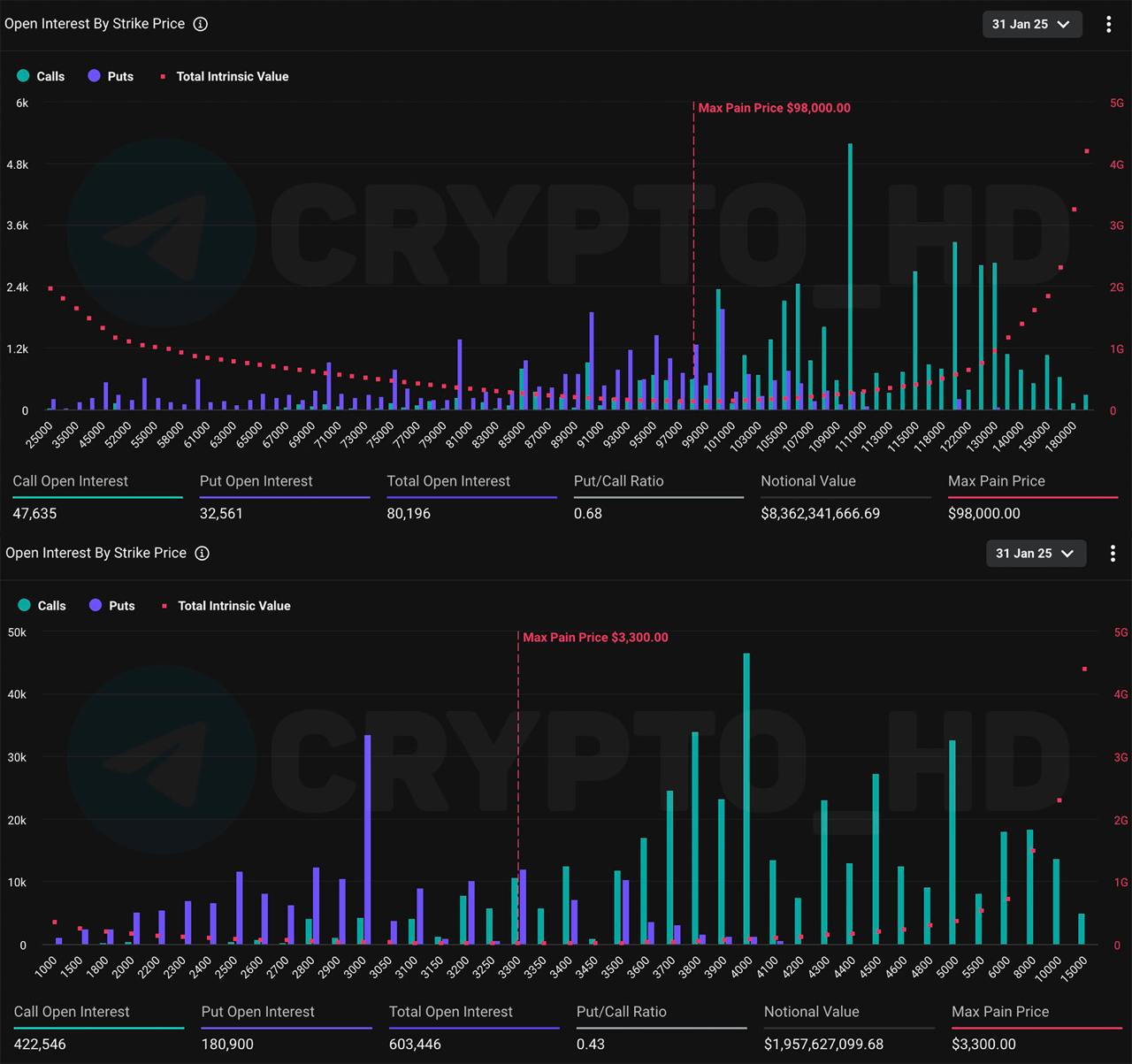The image size is (1132, 1064).
Task: Click Total Open Interest value 603,446
Action: coord(415,1044)
